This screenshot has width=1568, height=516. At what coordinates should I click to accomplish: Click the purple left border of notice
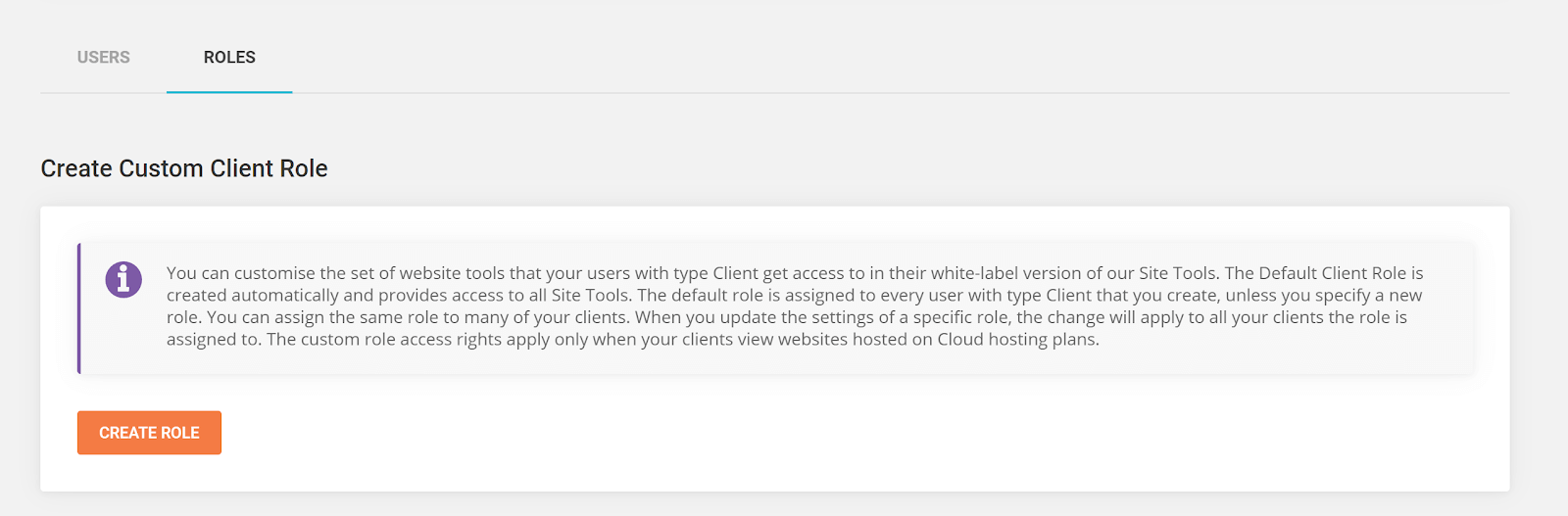point(79,308)
